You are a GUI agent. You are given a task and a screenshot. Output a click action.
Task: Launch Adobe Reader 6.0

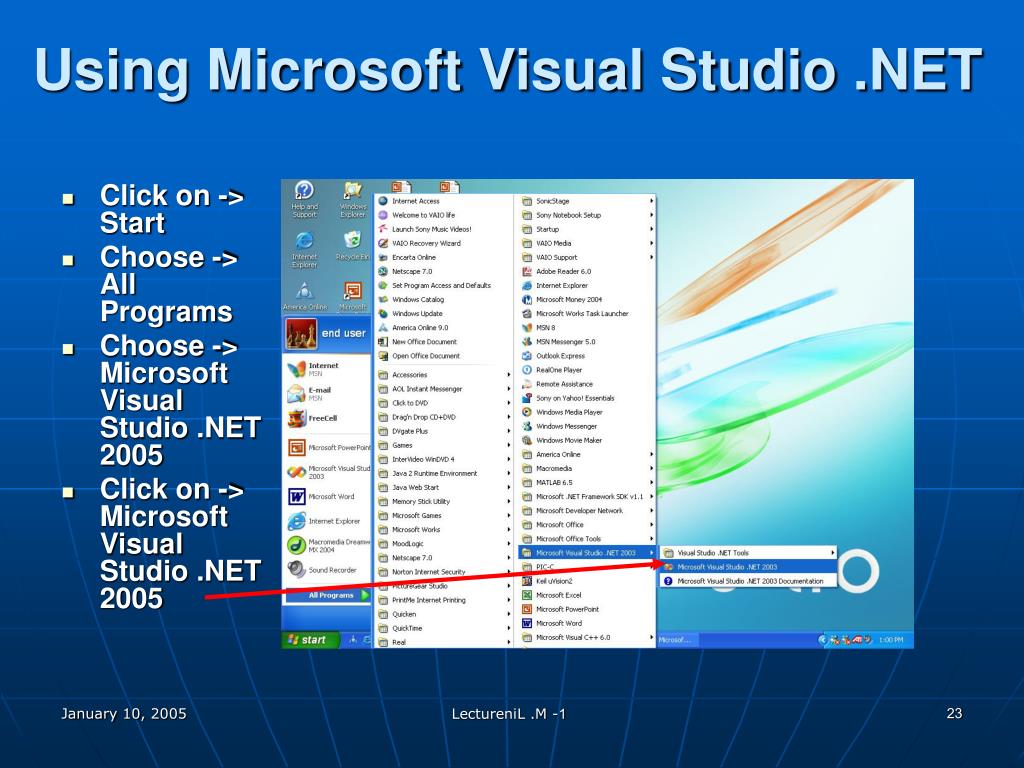pyautogui.click(x=587, y=271)
